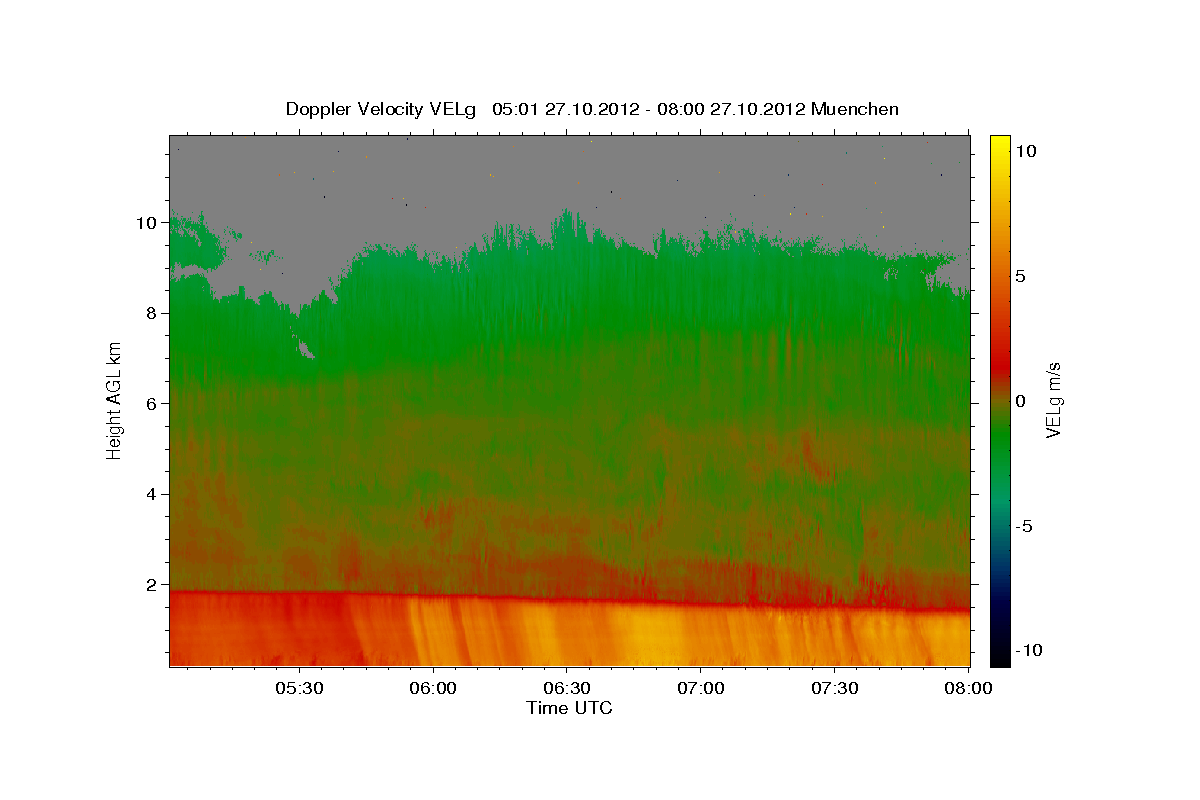This screenshot has width=1200, height=800.
Task: Click the word 'Muenchen' in the title
Action: tap(855, 109)
